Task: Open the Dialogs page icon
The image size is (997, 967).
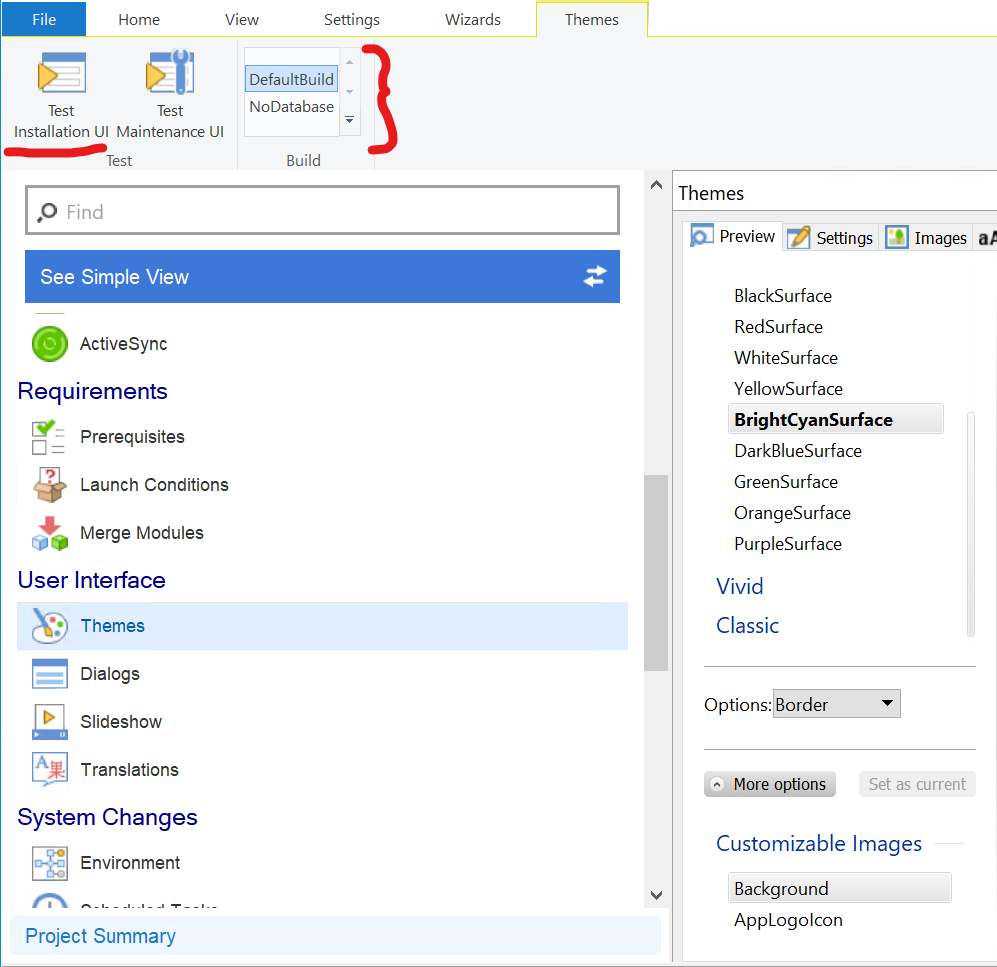Action: (x=49, y=674)
